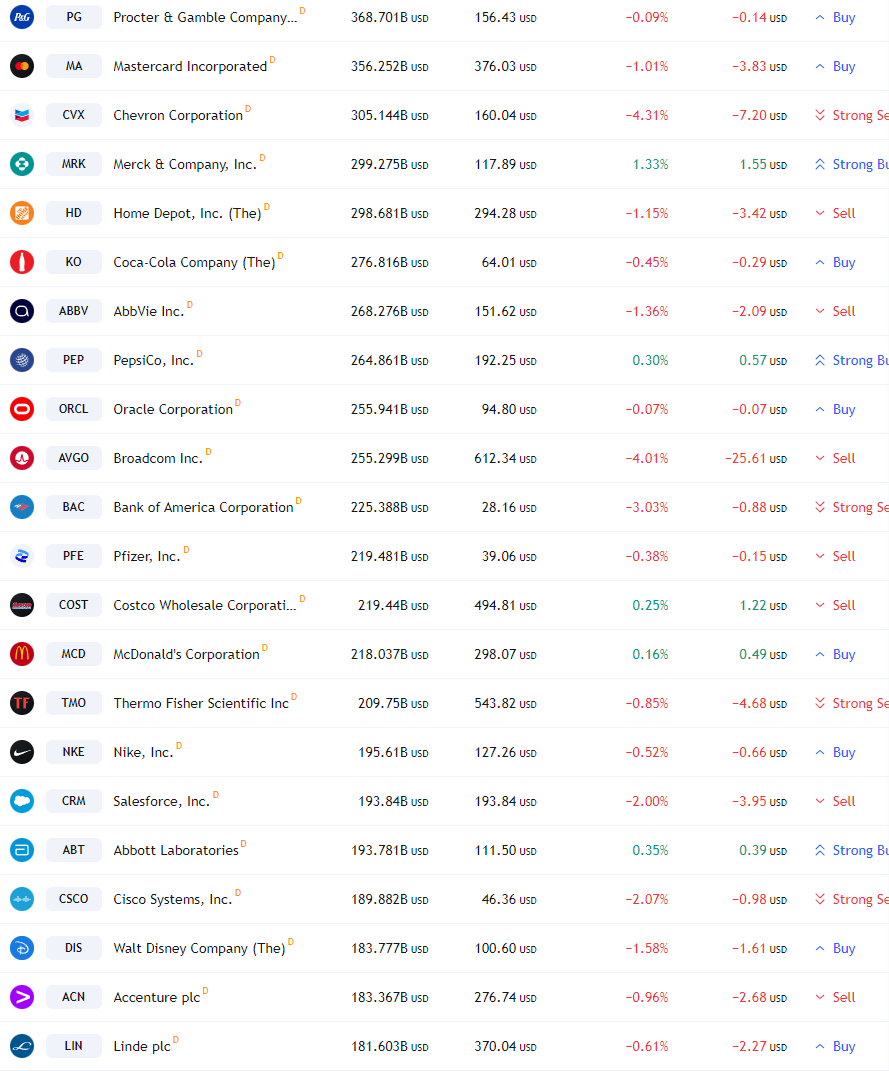Click the Mastercard logo icon
The width and height of the screenshot is (889, 1071).
(x=22, y=66)
